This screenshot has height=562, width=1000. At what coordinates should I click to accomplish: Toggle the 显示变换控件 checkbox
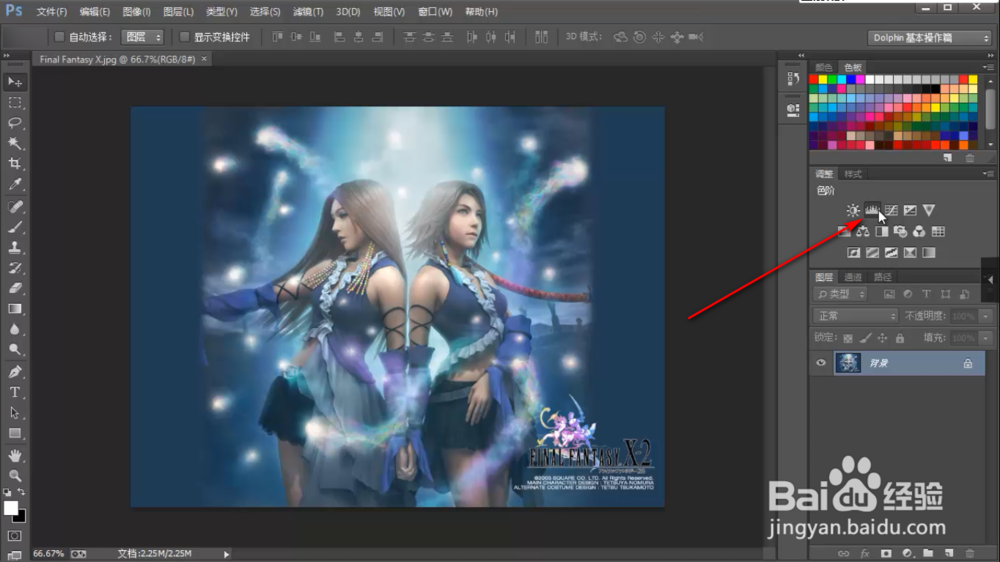(184, 37)
